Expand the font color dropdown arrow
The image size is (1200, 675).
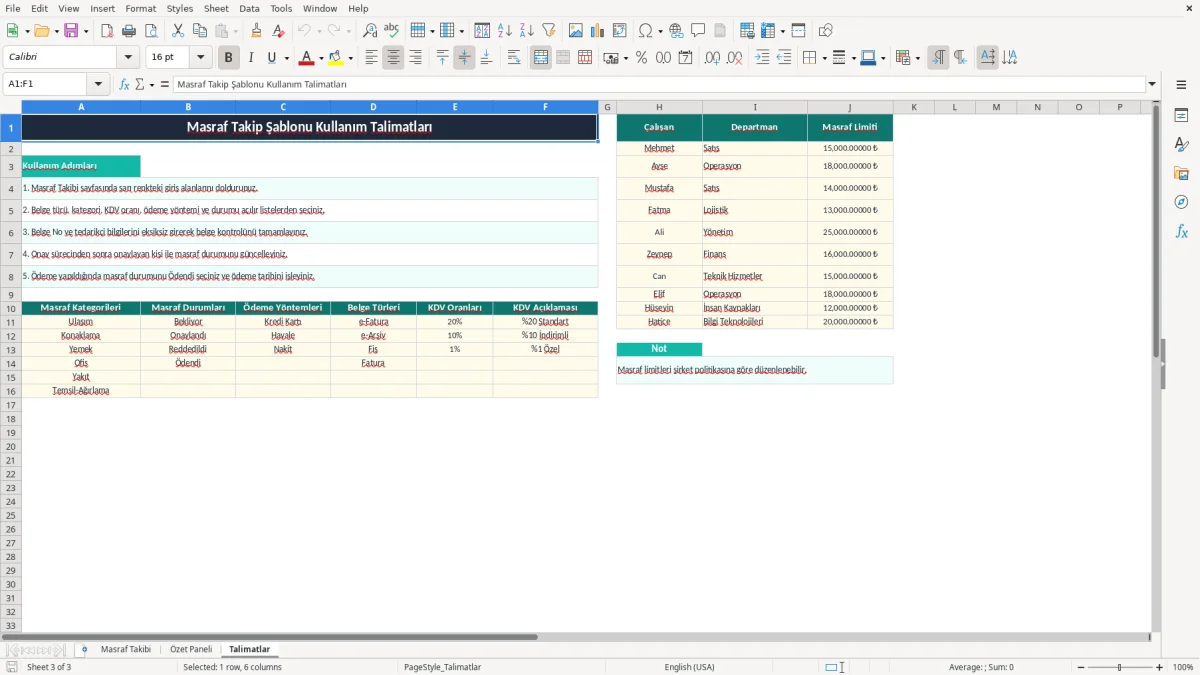321,59
